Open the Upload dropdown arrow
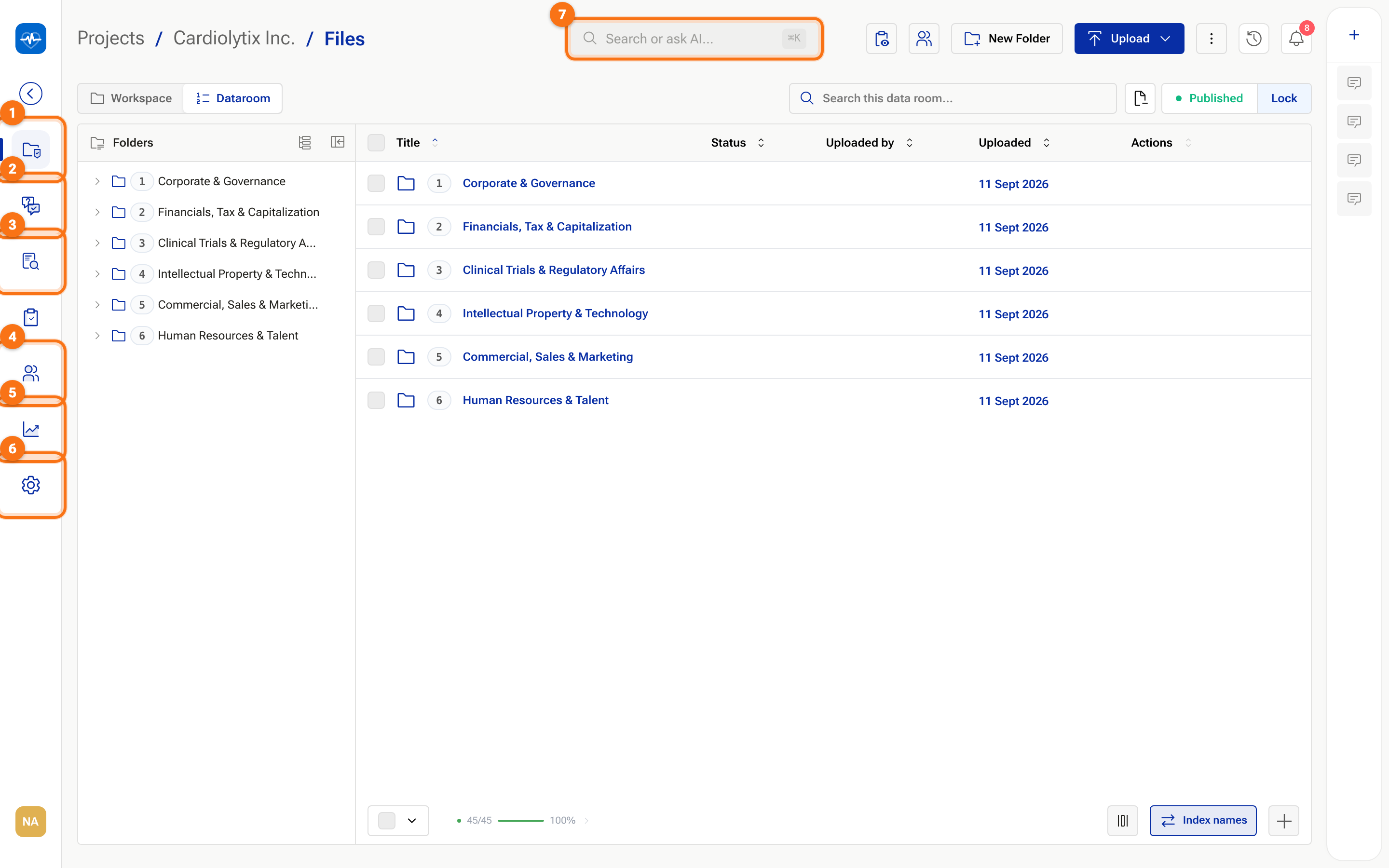The height and width of the screenshot is (868, 1389). click(1165, 39)
